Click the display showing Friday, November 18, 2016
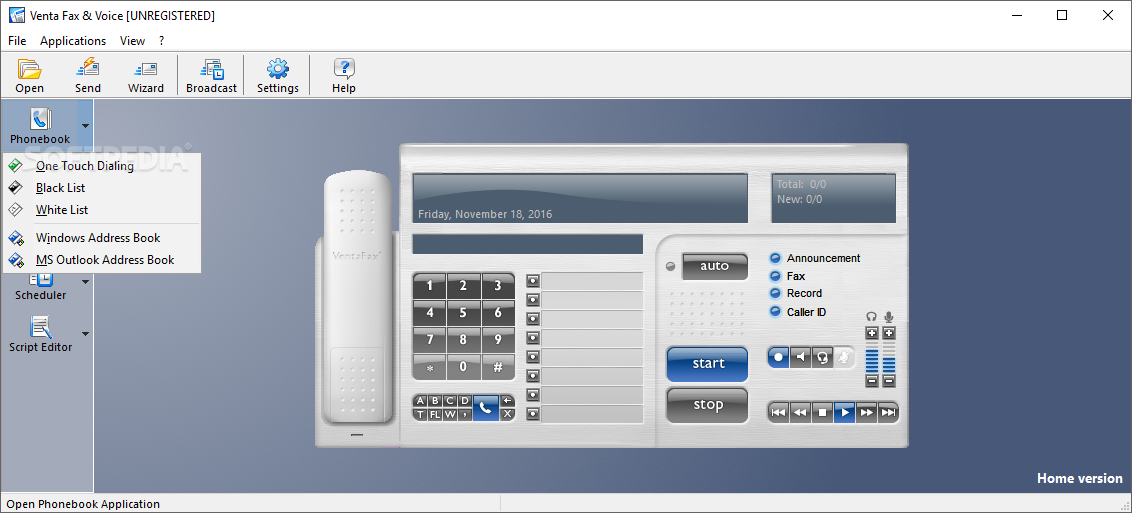1132x513 pixels. 580,198
